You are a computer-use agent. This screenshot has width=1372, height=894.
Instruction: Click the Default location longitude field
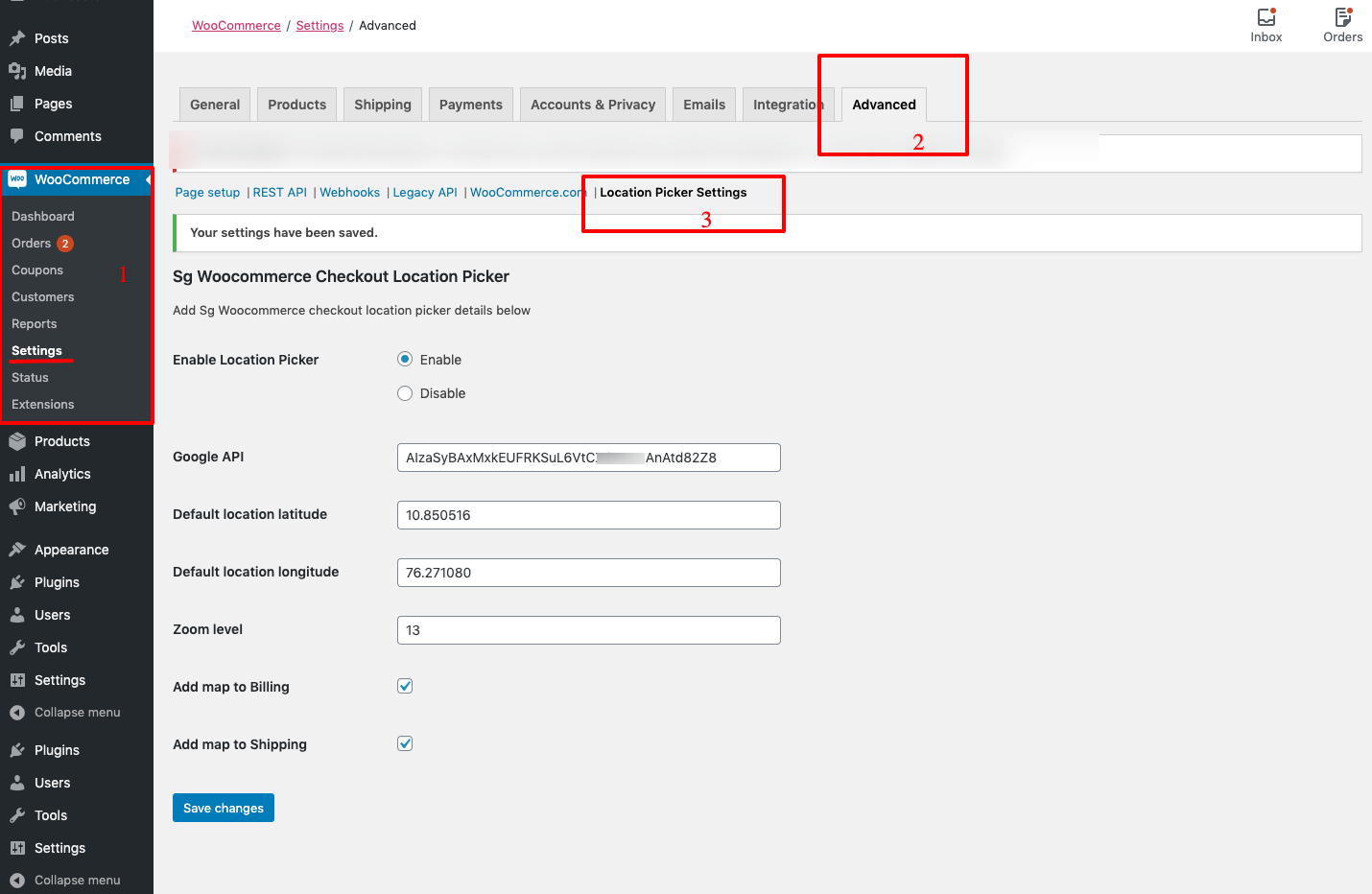coord(589,573)
